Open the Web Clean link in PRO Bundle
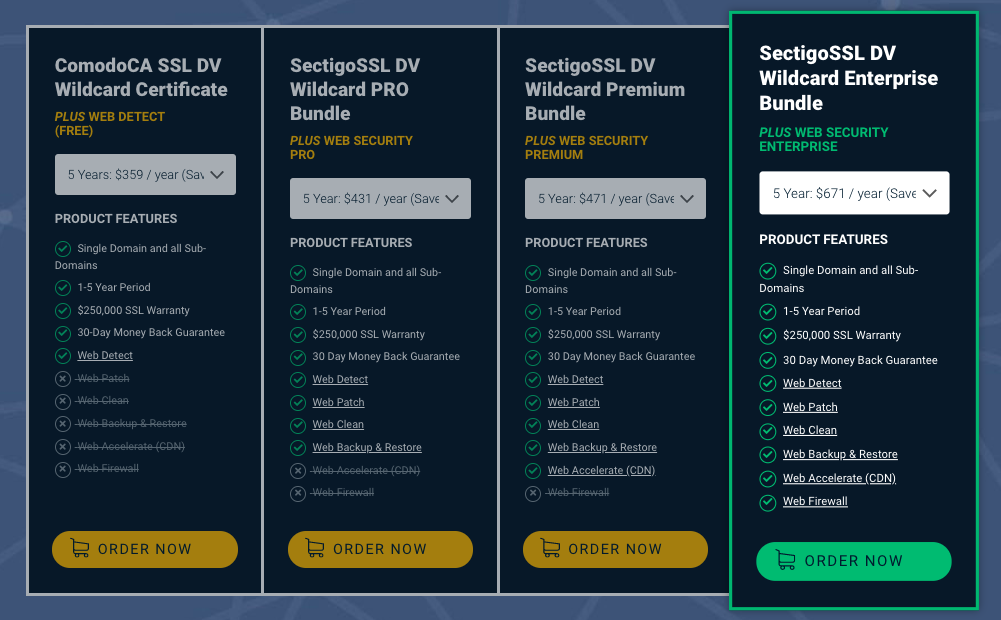1001x620 pixels. (338, 424)
